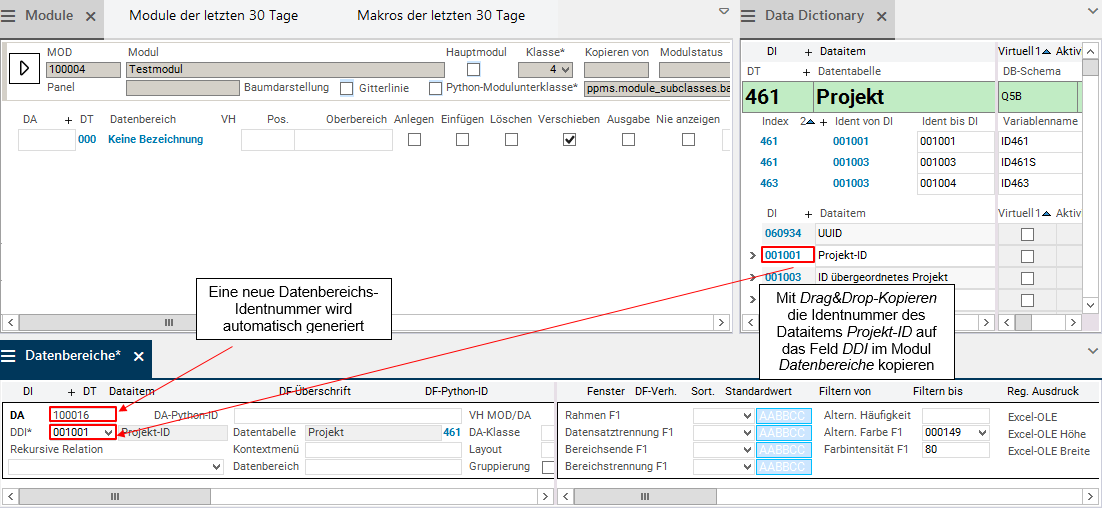Click the DA field containing 100016
1103x509 pixels.
pos(83,415)
